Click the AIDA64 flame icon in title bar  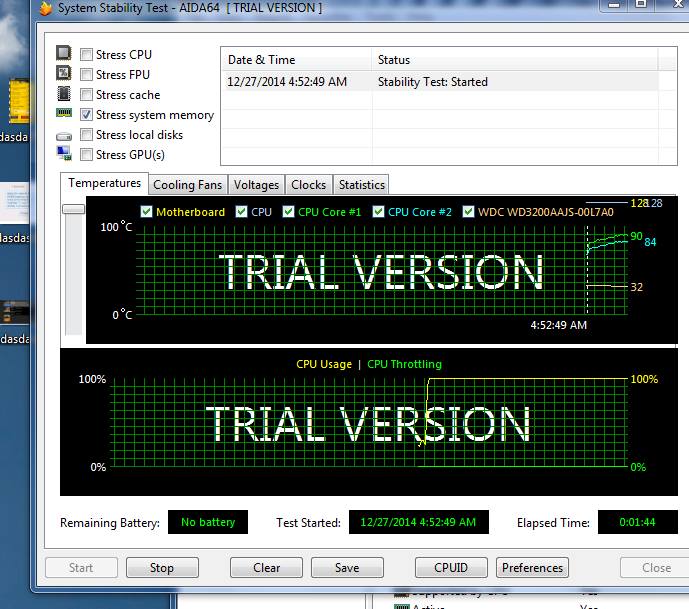(46, 8)
